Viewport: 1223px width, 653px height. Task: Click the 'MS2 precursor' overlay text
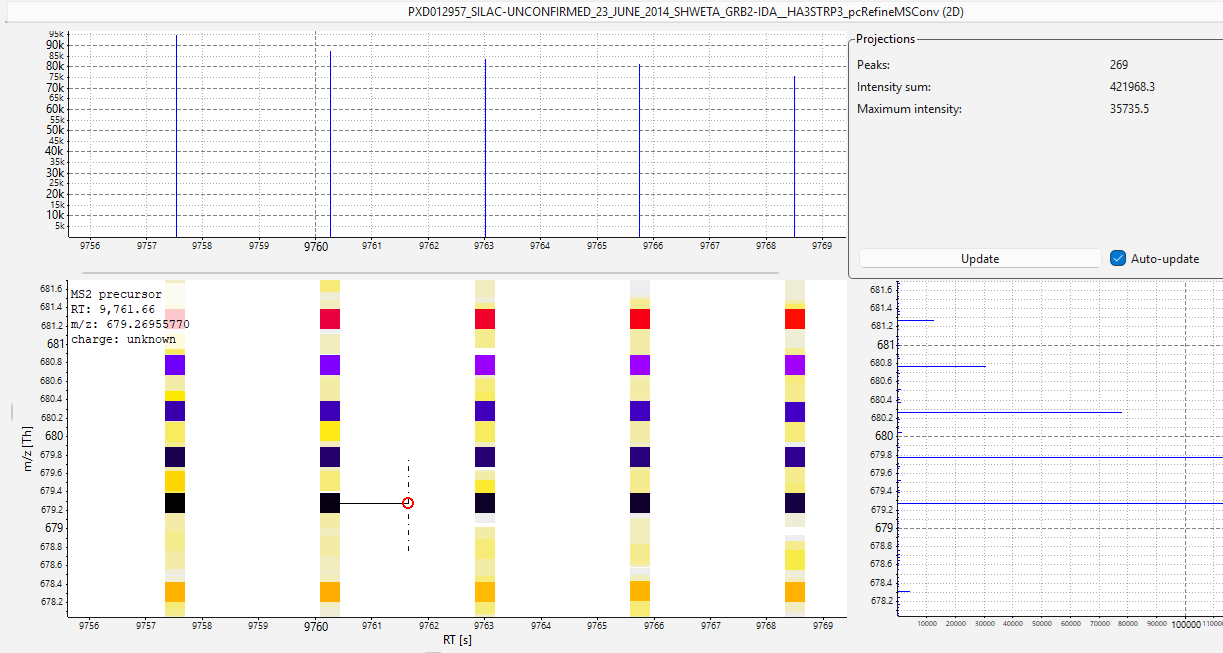pos(116,294)
